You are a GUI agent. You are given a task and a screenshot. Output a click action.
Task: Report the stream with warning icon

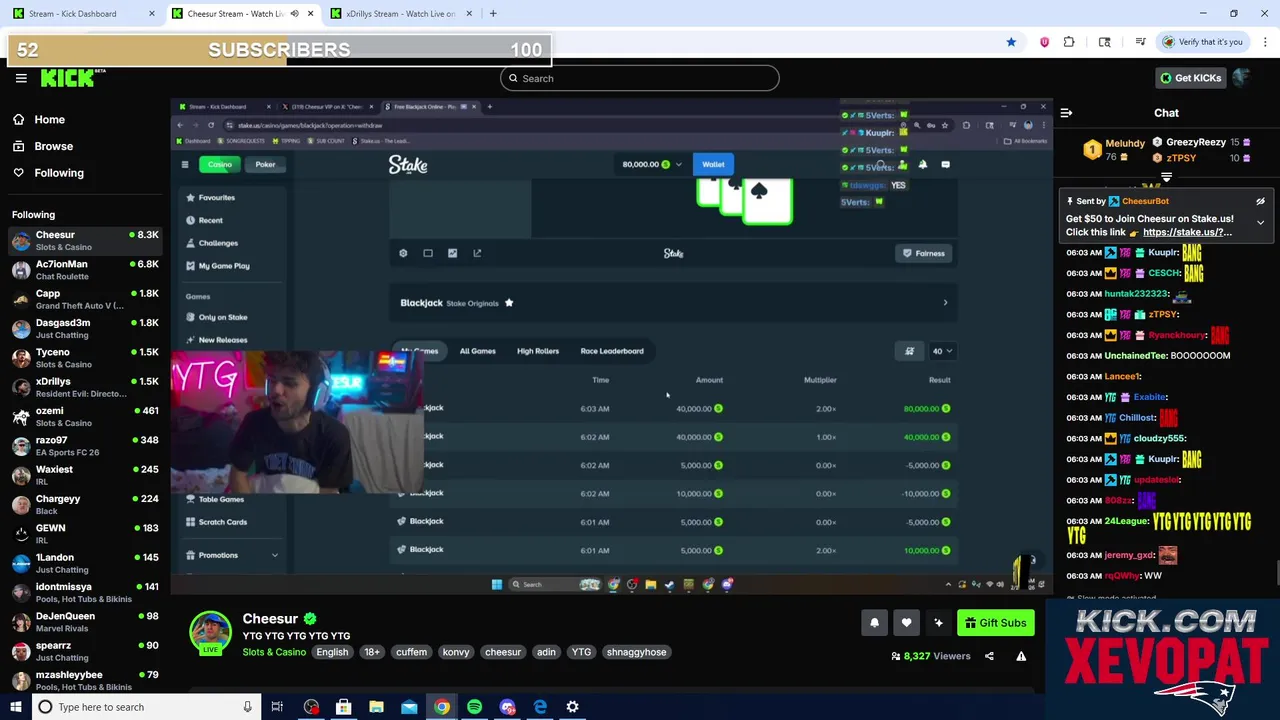pyautogui.click(x=1021, y=656)
